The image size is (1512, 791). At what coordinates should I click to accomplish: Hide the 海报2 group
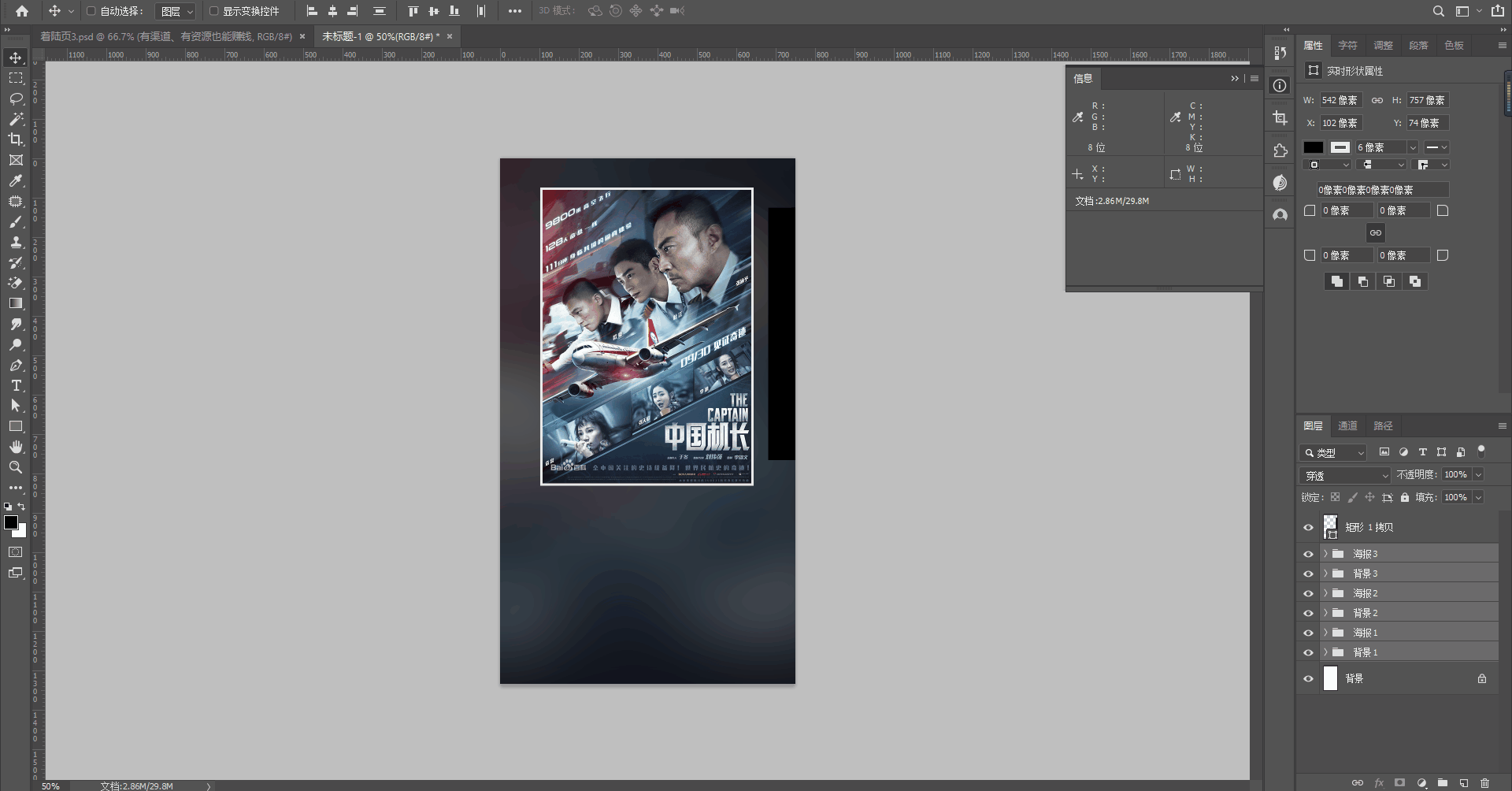click(1308, 593)
